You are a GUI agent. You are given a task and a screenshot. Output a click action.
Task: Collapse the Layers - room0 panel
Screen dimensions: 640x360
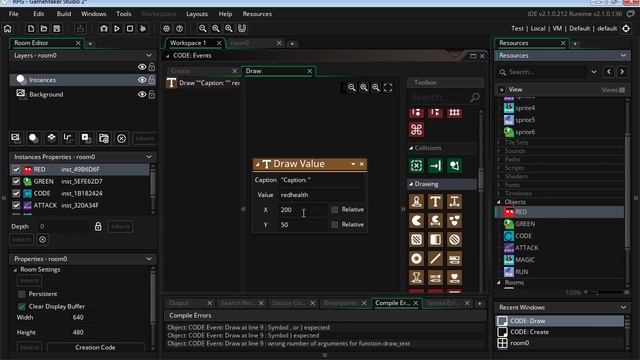click(x=149, y=56)
